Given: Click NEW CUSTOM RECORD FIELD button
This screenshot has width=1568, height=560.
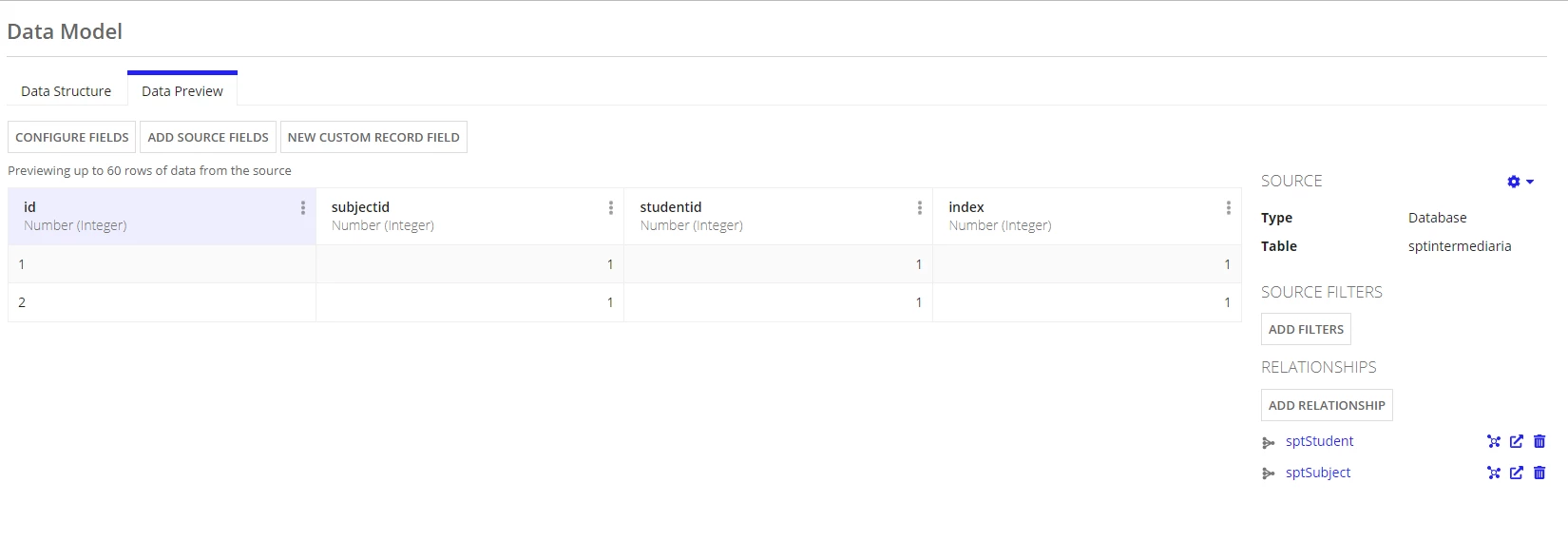Looking at the screenshot, I should pyautogui.click(x=373, y=137).
